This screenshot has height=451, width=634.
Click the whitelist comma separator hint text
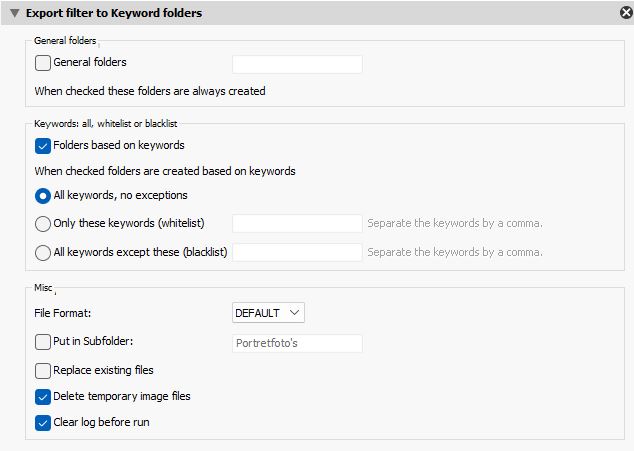point(455,224)
